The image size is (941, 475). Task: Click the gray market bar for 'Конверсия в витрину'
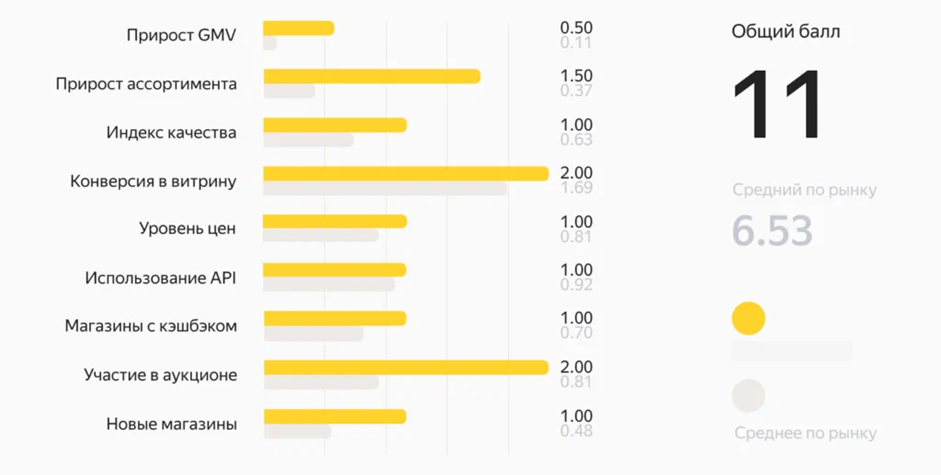384,188
